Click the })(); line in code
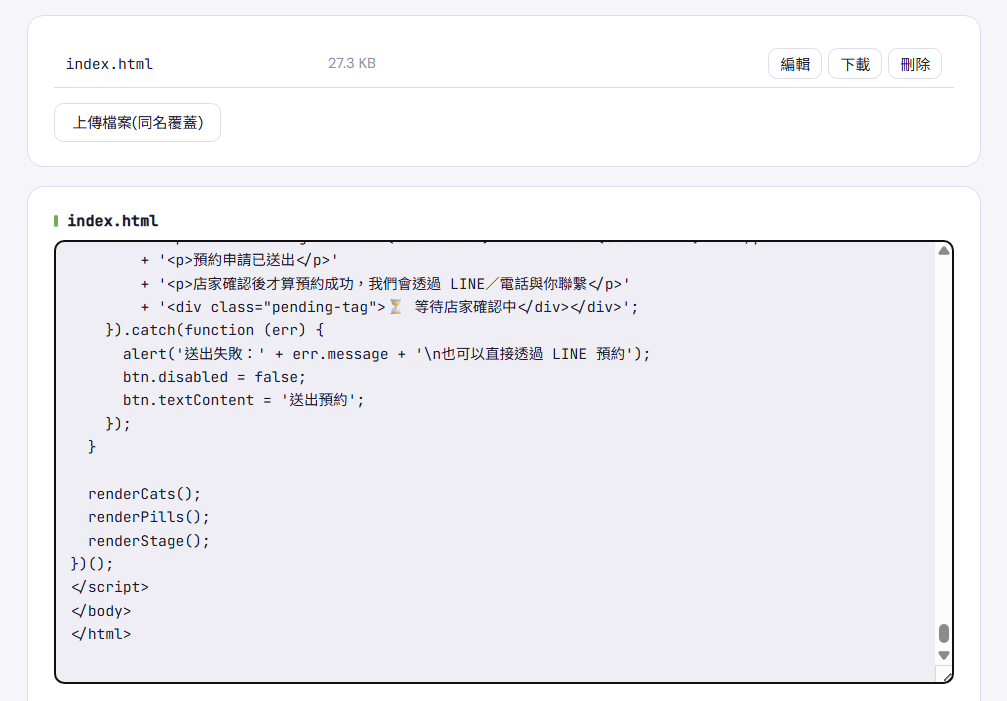Viewport: 1007px width, 701px height. 92,564
